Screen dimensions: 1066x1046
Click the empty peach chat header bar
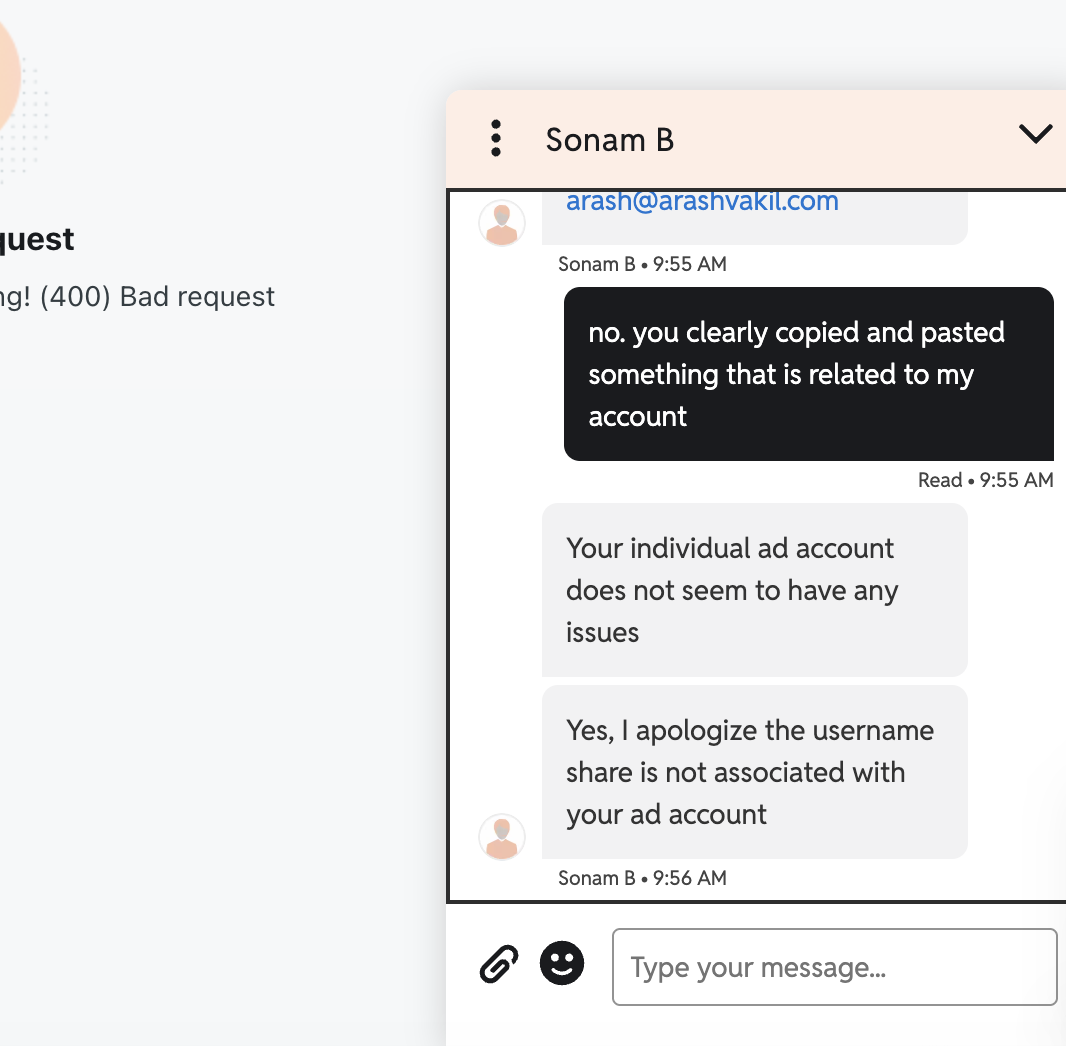coord(850,138)
